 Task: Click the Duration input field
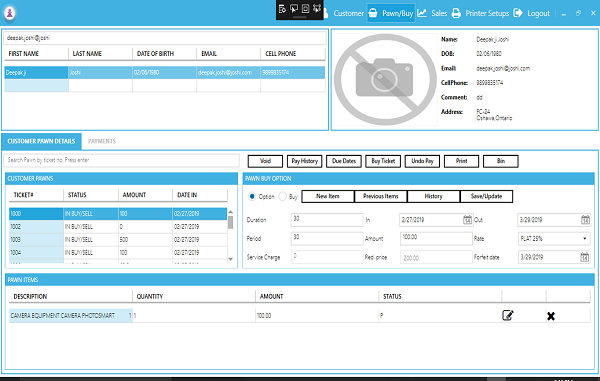327,220
